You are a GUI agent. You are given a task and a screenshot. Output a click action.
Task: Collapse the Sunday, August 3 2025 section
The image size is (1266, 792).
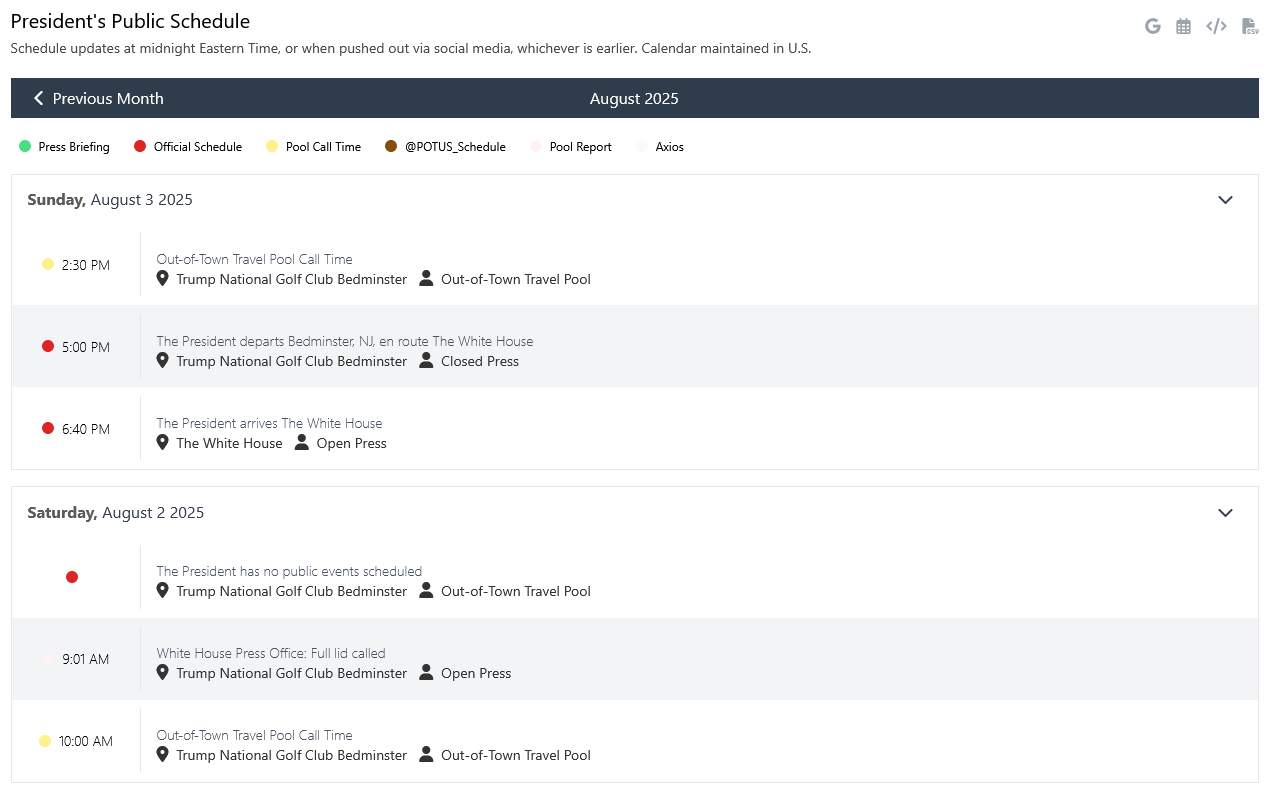1225,200
